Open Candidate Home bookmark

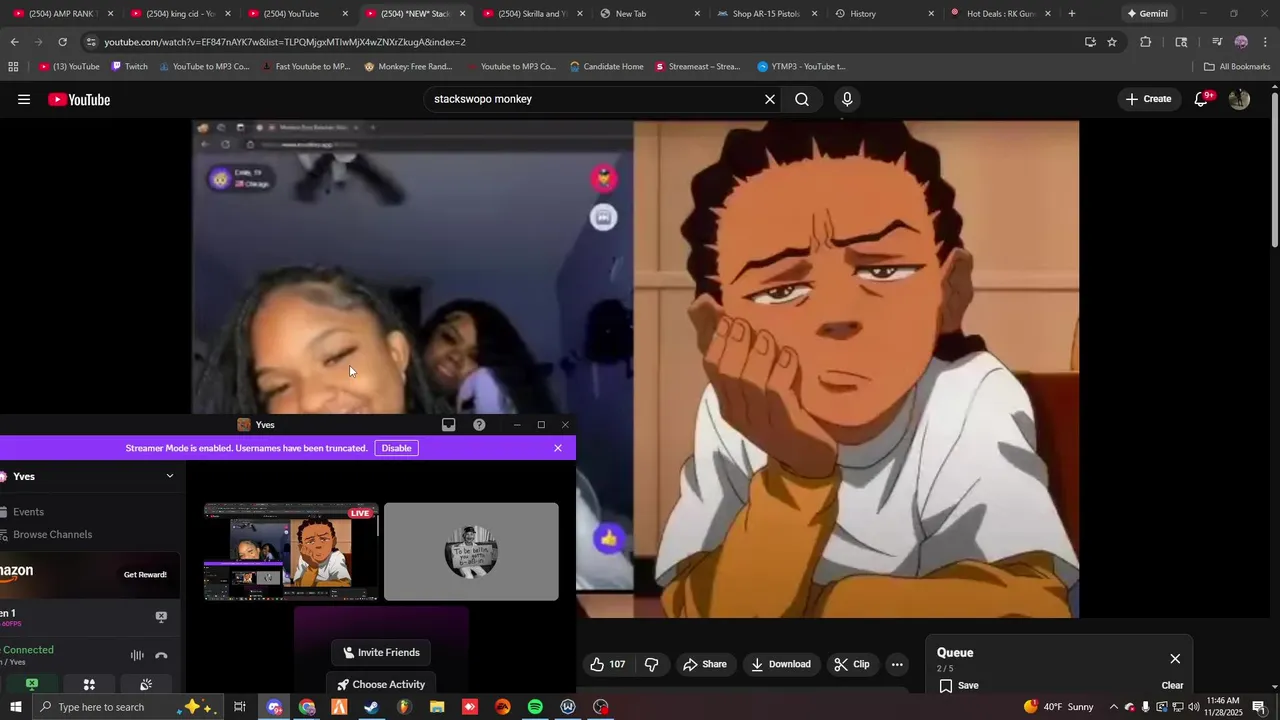(606, 67)
